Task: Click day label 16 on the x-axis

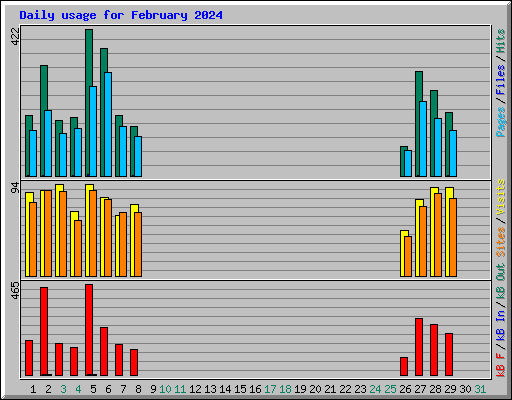Action: (x=255, y=389)
